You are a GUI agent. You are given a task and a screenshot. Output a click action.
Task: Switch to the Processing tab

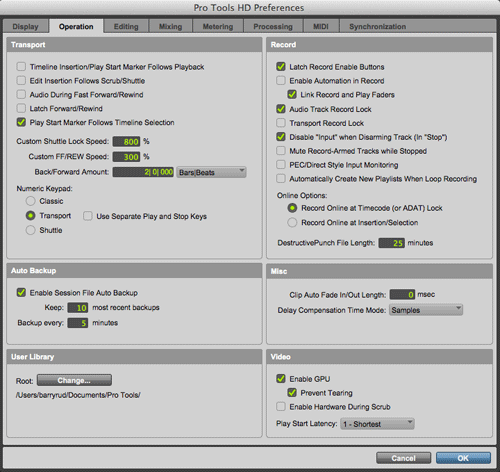(x=273, y=26)
